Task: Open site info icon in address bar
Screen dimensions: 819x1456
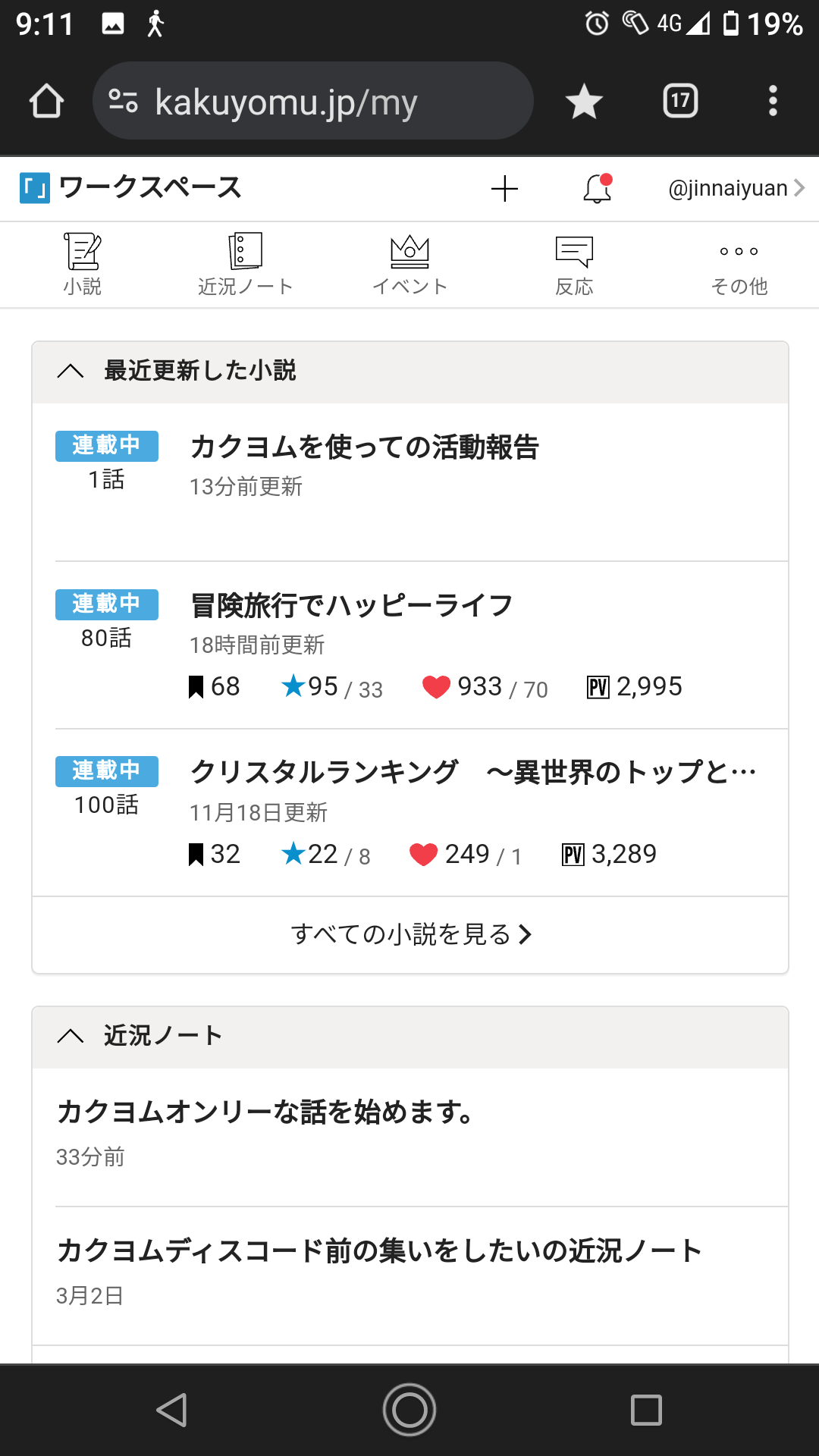Action: 123,101
